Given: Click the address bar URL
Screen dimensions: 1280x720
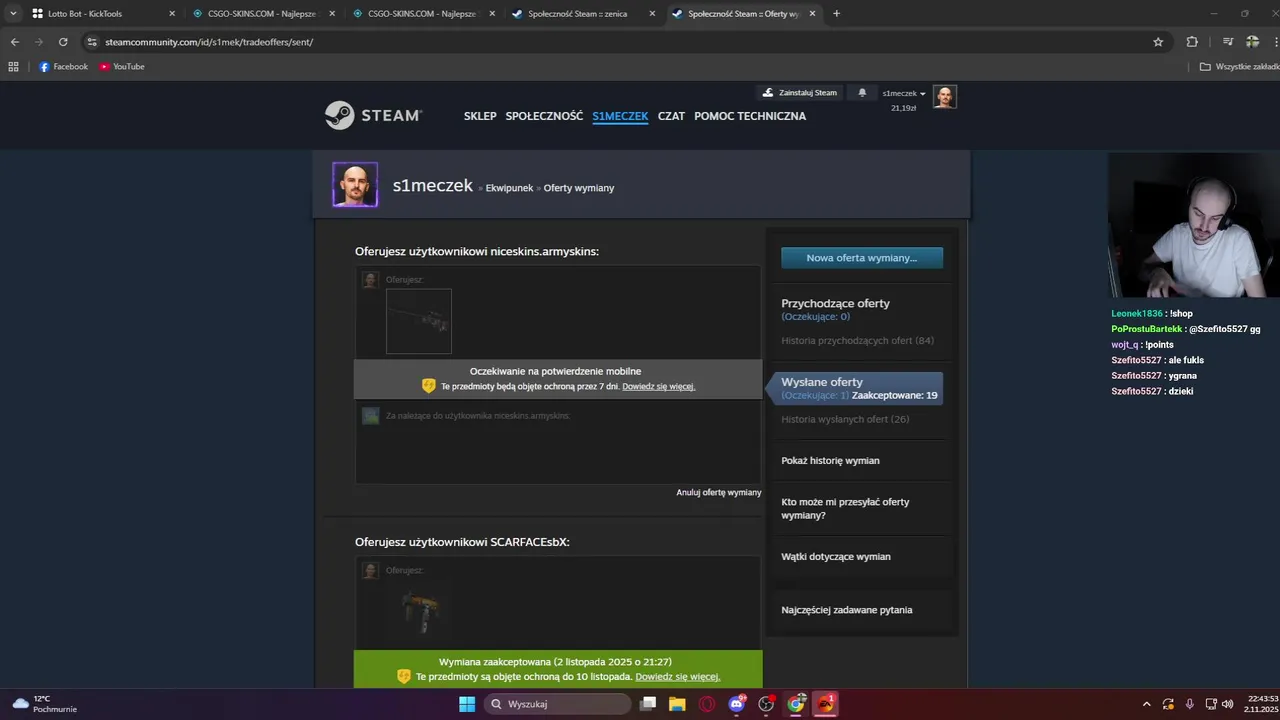Looking at the screenshot, I should pos(209,42).
